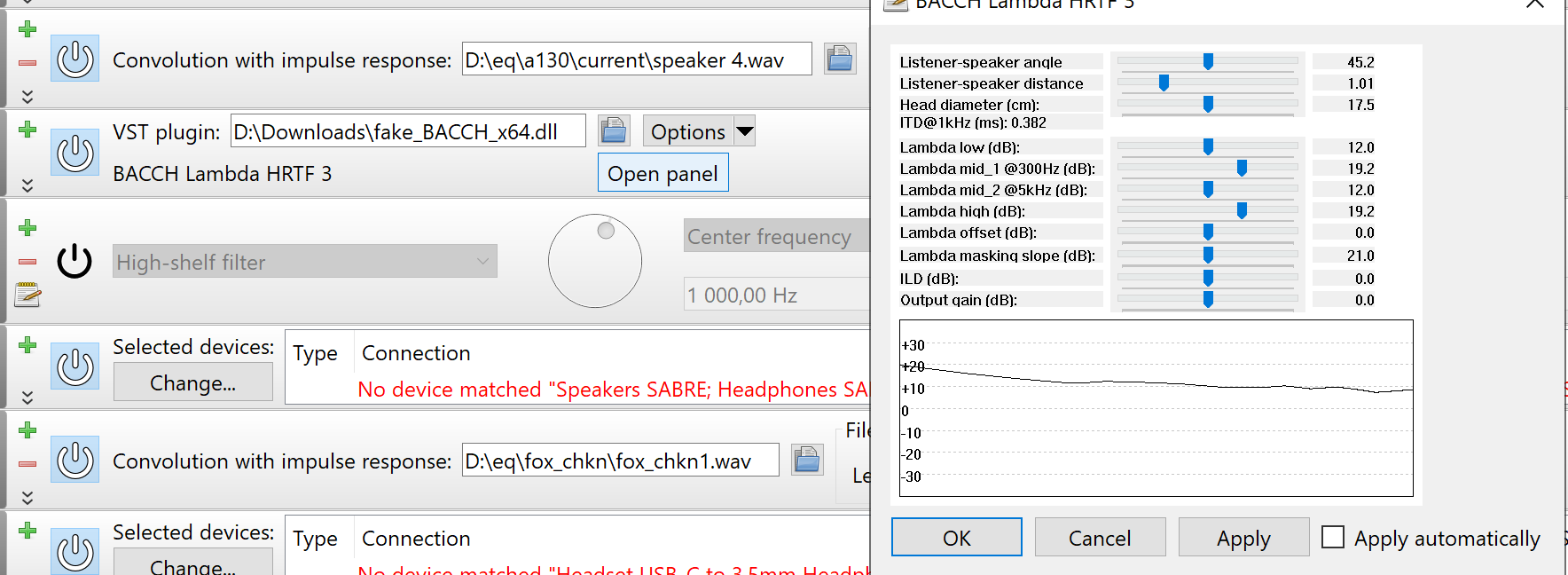Select the ITD@1kHz (ms): 0.382 readout
This screenshot has height=575, width=1568.
pyautogui.click(x=973, y=122)
